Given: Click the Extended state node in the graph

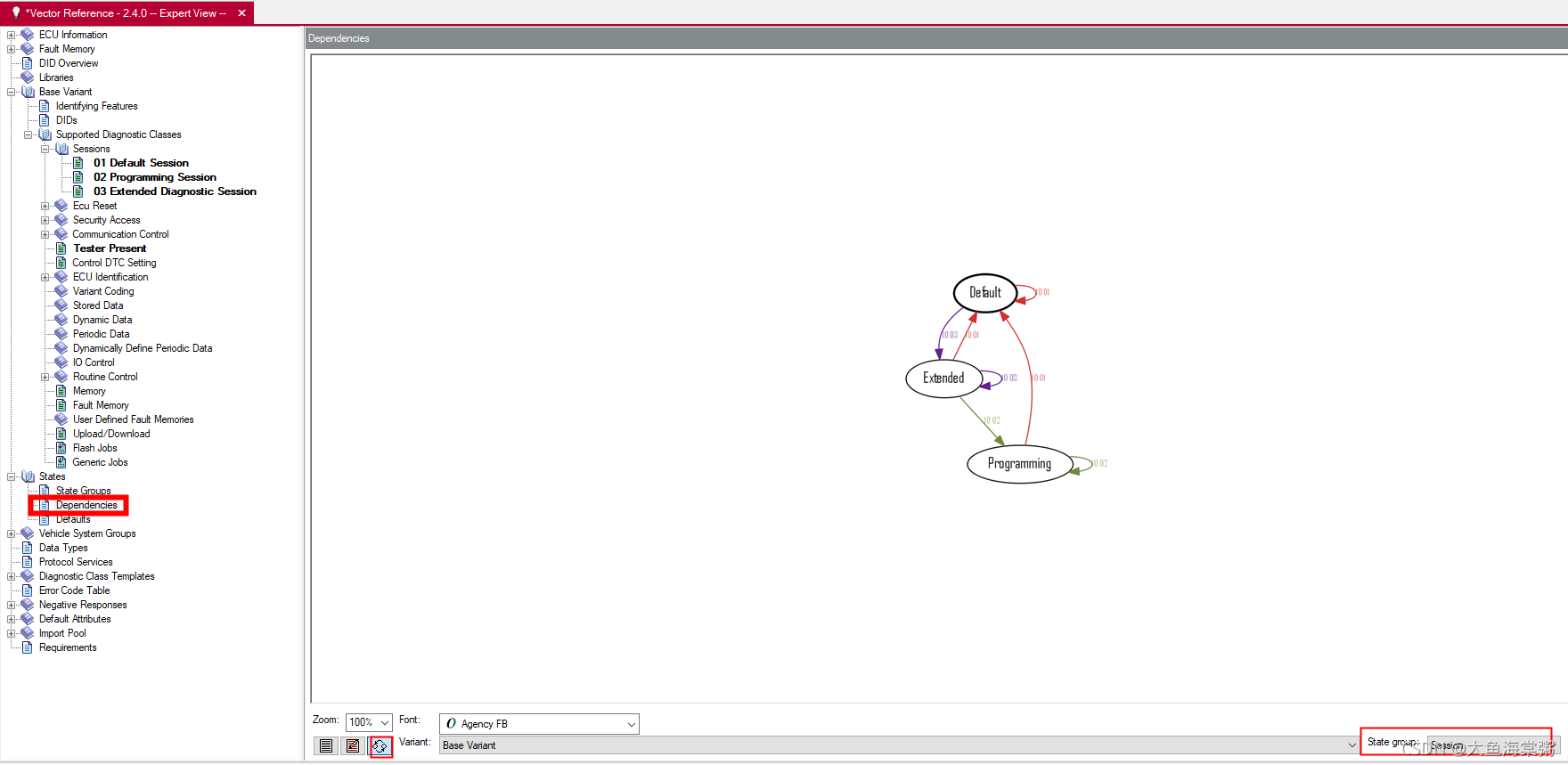Looking at the screenshot, I should pos(943,378).
